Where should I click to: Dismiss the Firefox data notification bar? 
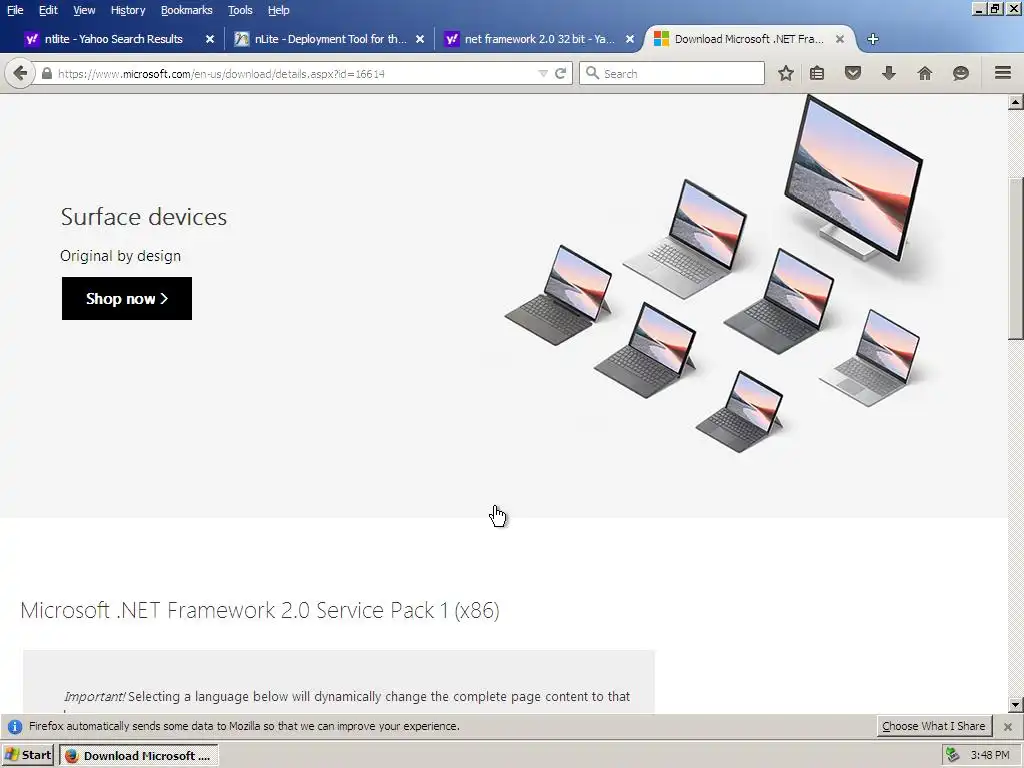pyautogui.click(x=1008, y=726)
